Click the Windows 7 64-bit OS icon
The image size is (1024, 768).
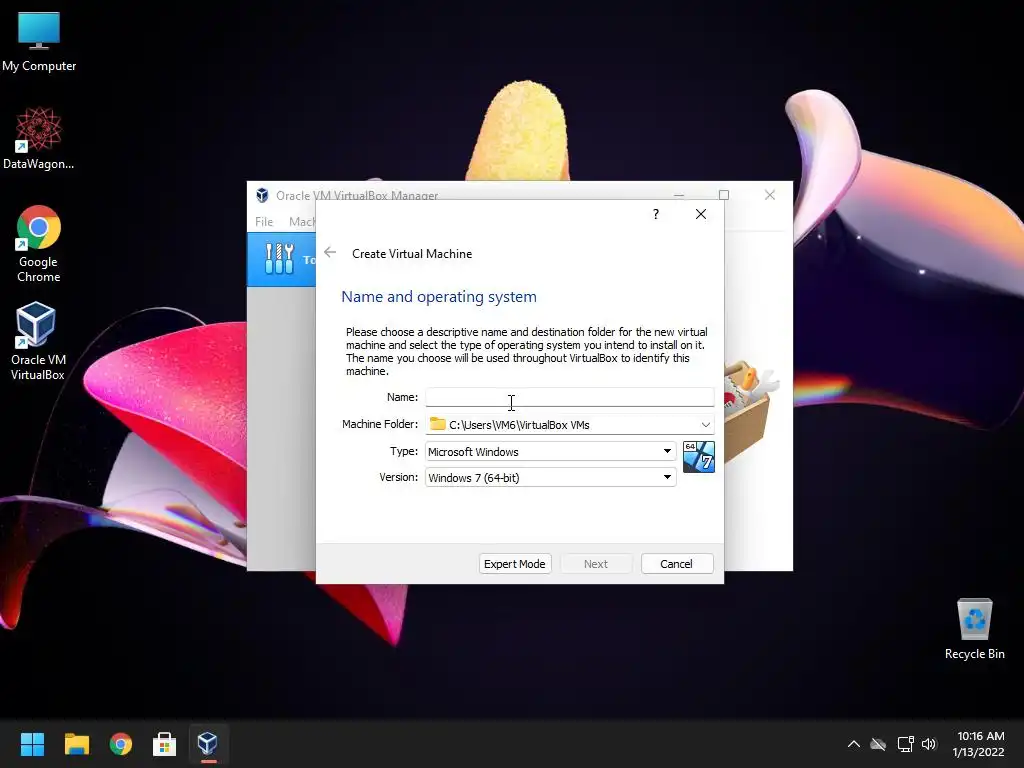pos(699,456)
